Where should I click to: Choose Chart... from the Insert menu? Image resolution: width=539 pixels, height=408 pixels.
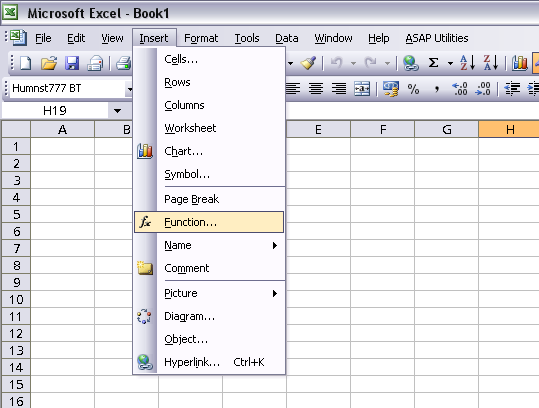pyautogui.click(x=209, y=151)
